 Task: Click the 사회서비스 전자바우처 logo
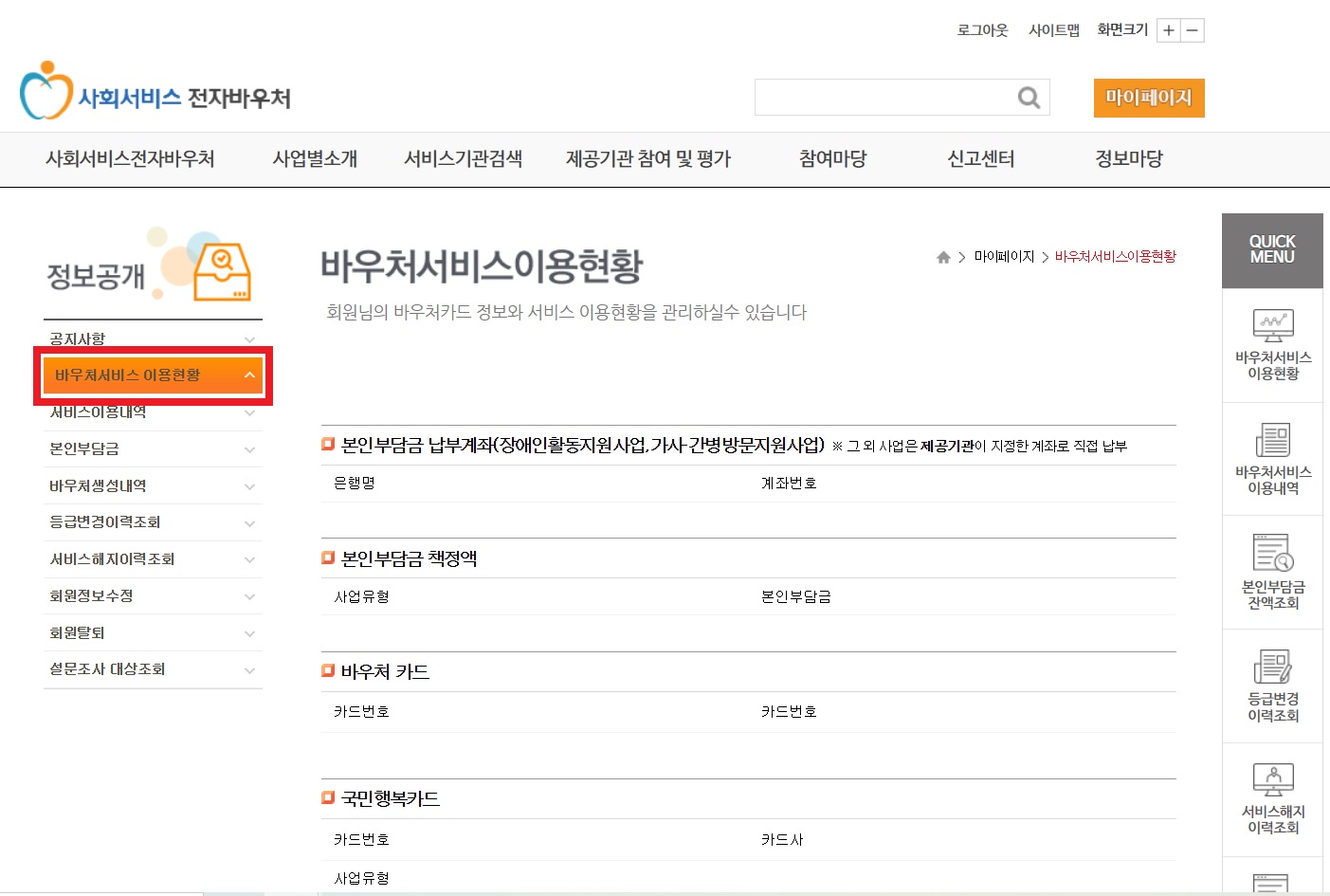[x=155, y=92]
